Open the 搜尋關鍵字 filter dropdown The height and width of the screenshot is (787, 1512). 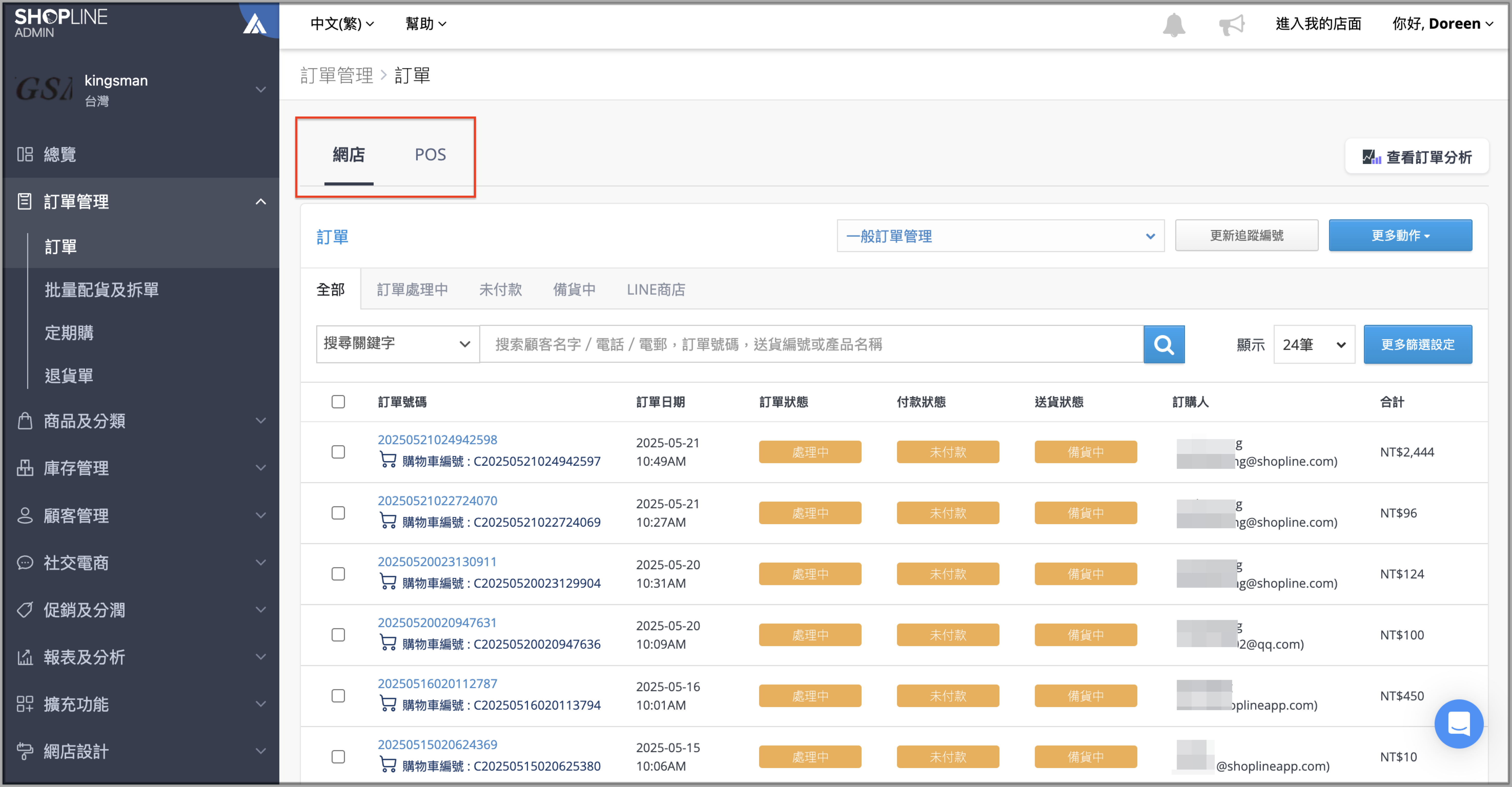[397, 344]
